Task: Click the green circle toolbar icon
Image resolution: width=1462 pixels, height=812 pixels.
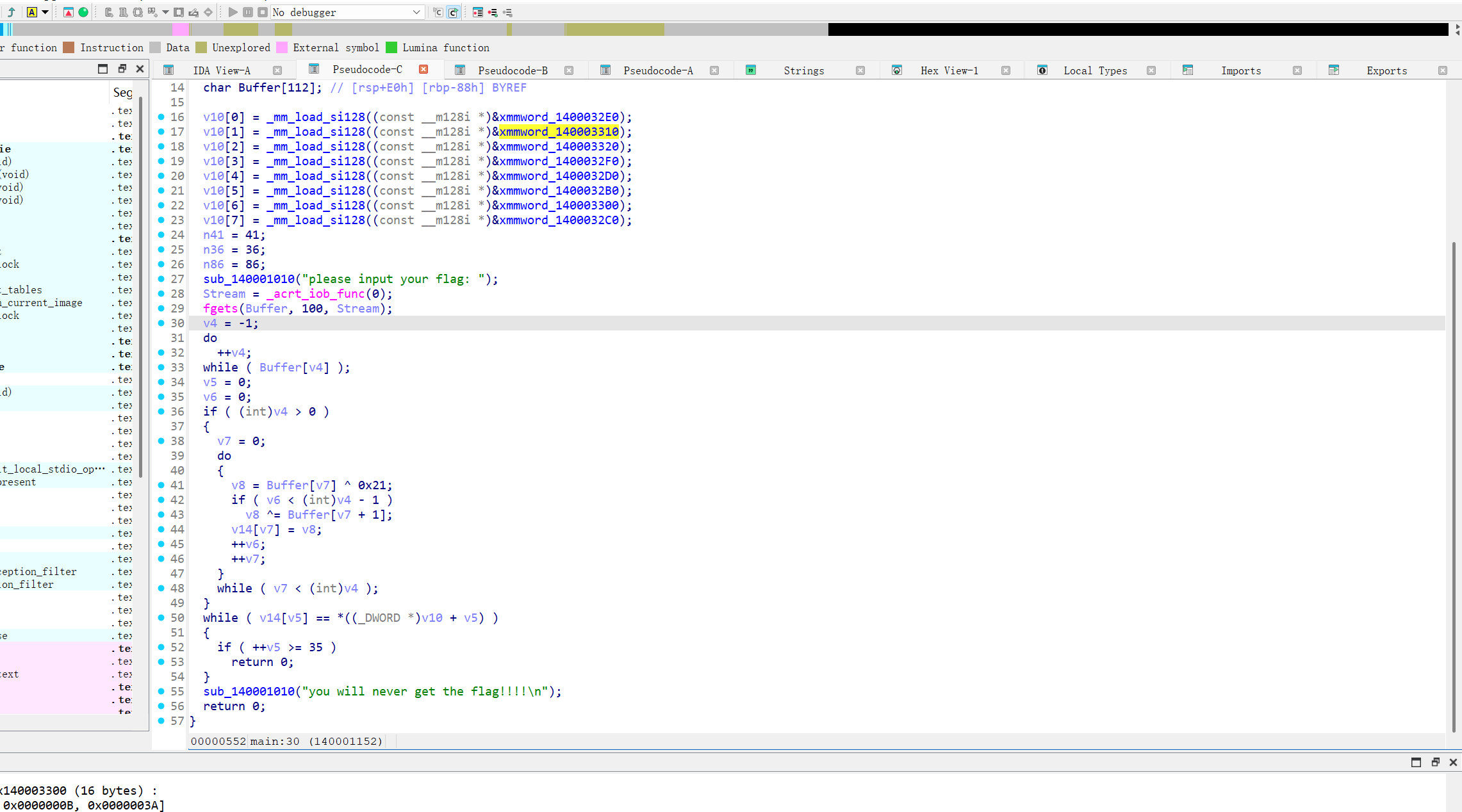Action: (x=83, y=12)
